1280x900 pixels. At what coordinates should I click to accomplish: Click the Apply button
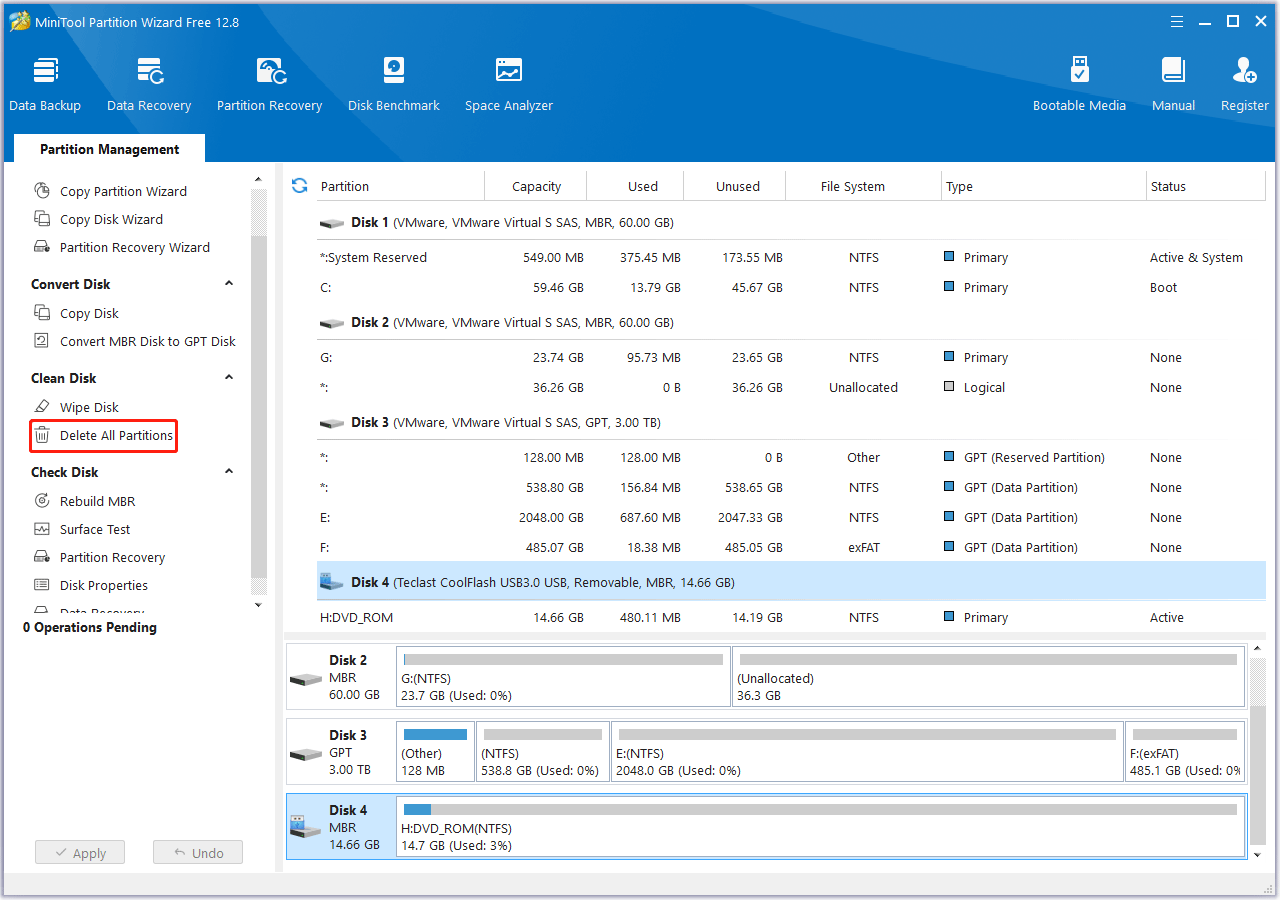pos(80,853)
